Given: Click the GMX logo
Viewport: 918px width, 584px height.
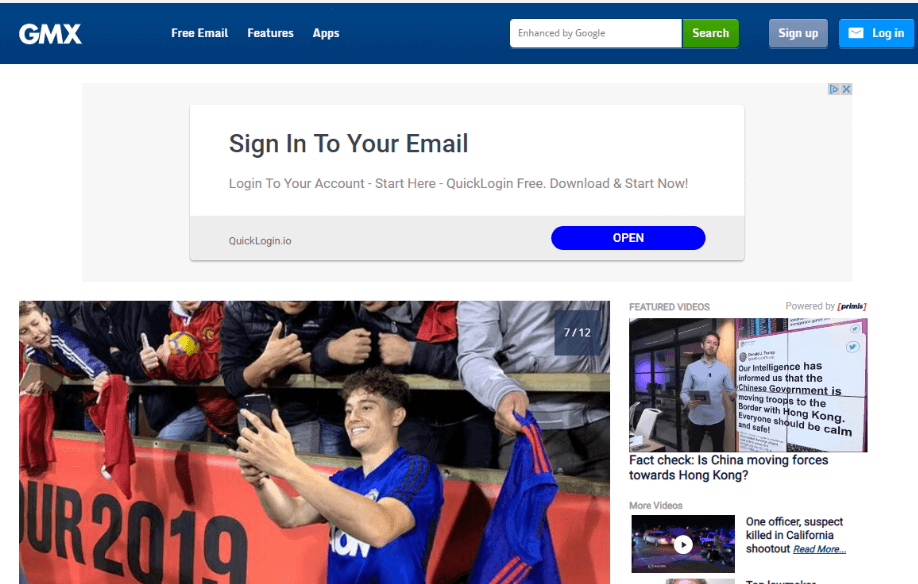Looking at the screenshot, I should (50, 34).
